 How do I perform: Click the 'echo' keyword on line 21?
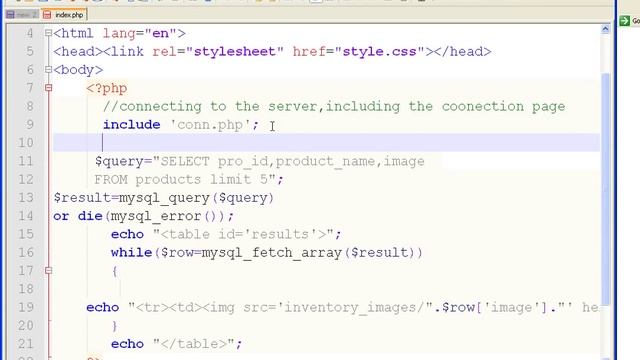pyautogui.click(x=127, y=344)
